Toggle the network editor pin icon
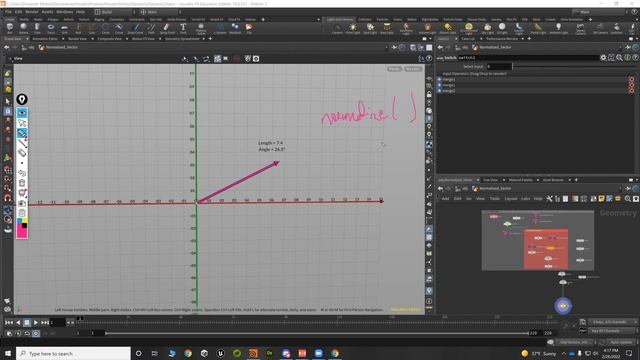 point(628,189)
